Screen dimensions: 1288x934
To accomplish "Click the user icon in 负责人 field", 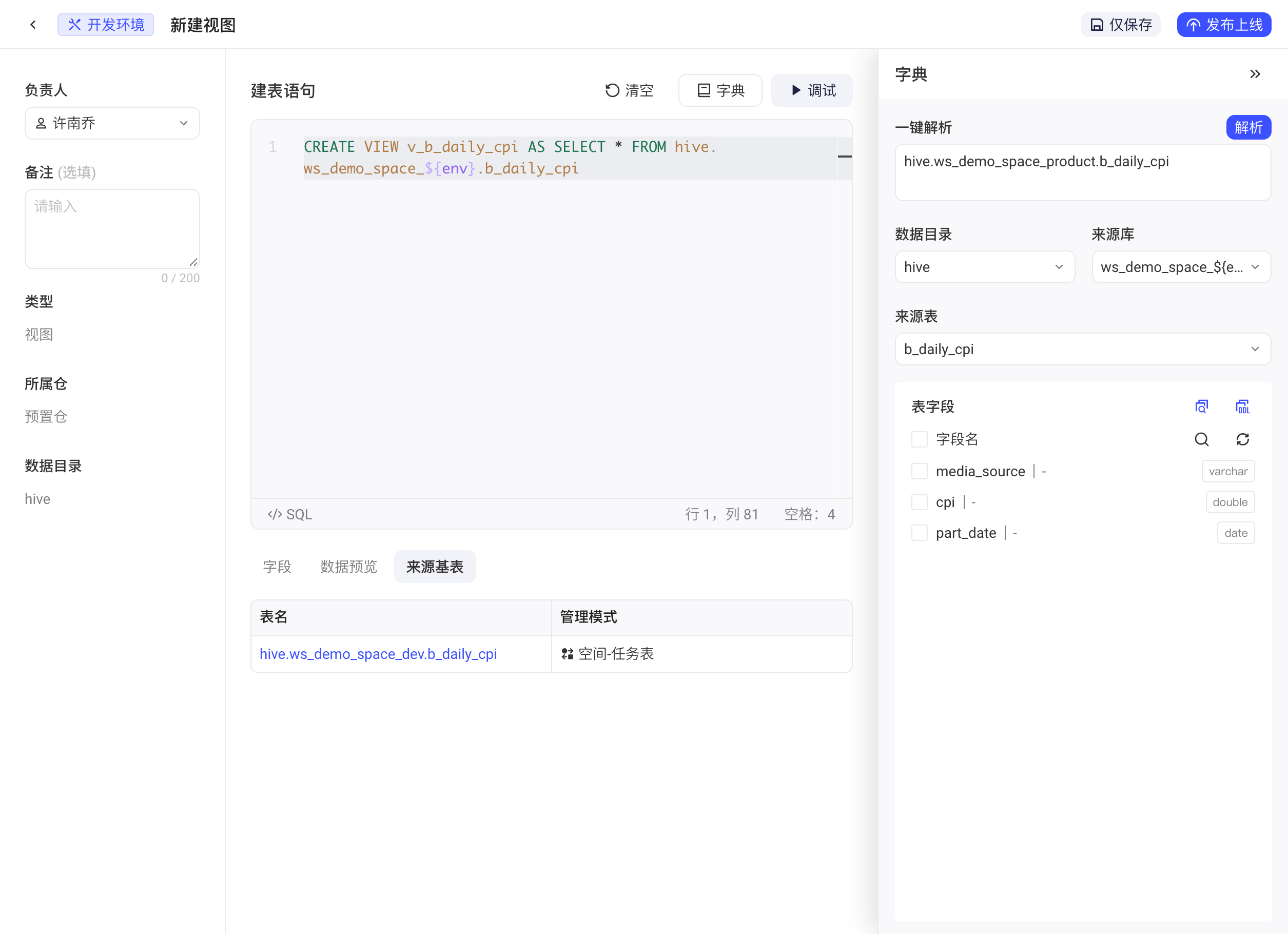I will (41, 123).
